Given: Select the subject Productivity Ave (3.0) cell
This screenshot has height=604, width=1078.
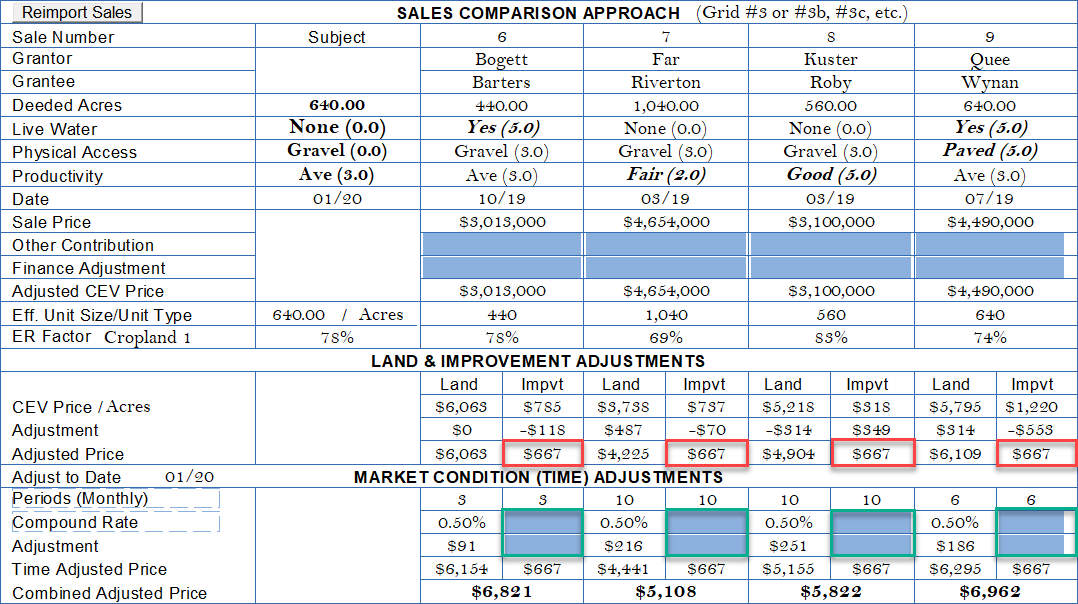Looking at the screenshot, I should click(337, 175).
